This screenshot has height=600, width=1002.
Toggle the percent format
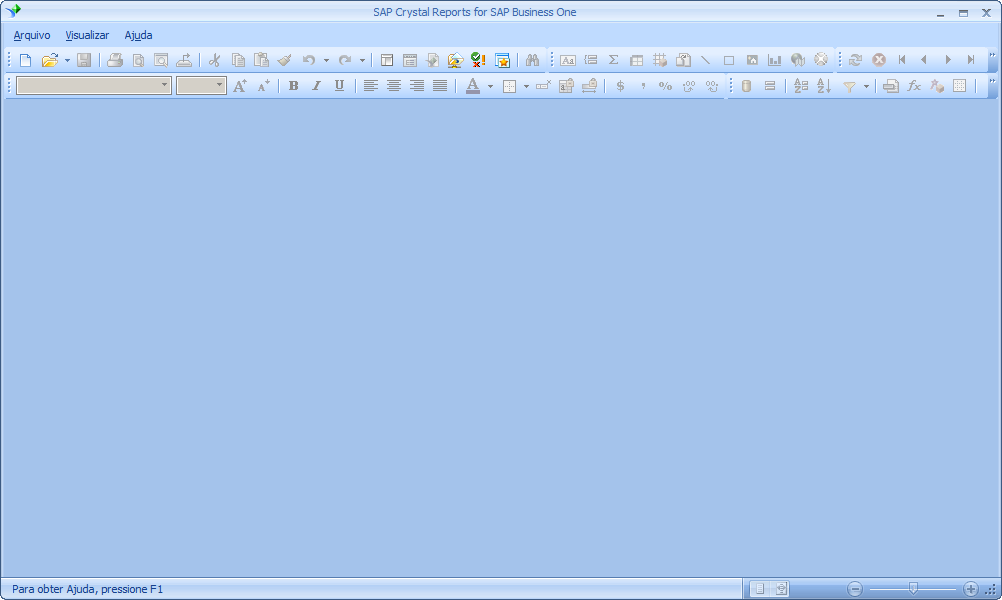pos(665,86)
